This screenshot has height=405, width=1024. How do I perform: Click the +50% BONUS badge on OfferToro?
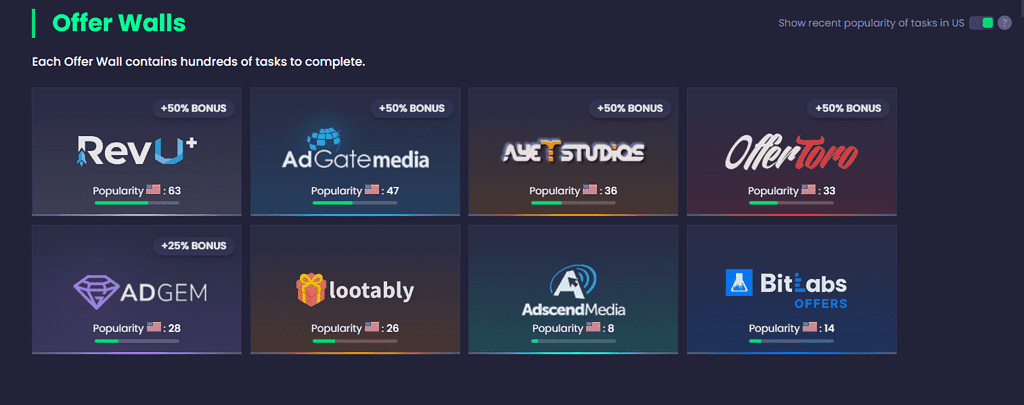[848, 108]
